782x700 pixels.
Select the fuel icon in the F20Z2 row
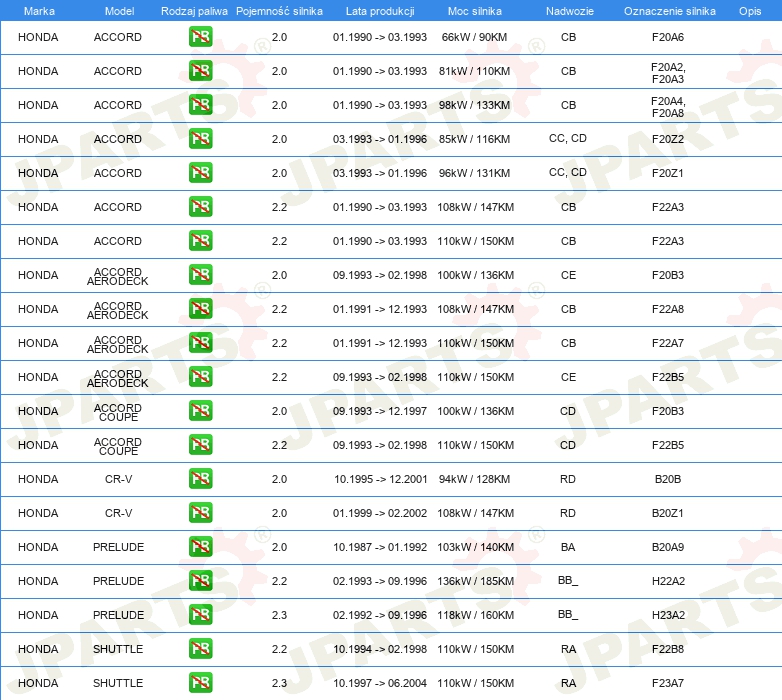pyautogui.click(x=200, y=139)
